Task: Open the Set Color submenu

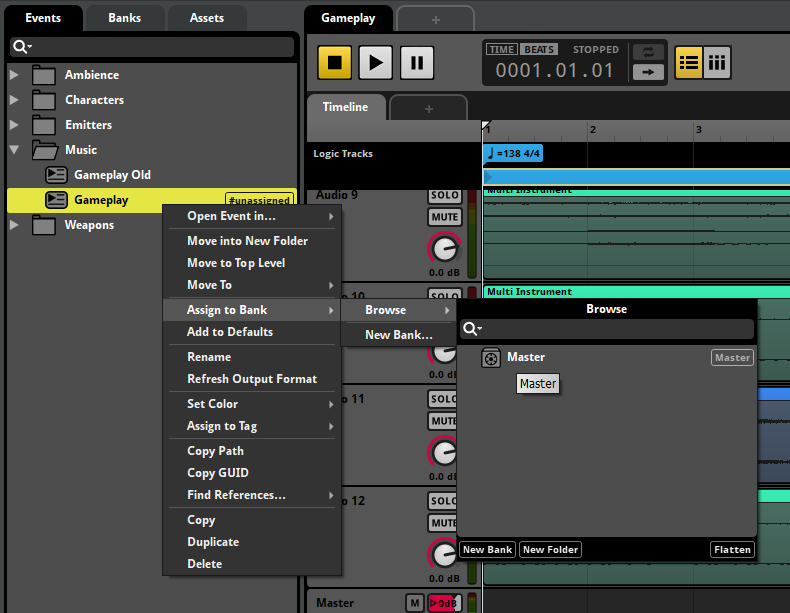Action: click(x=252, y=404)
